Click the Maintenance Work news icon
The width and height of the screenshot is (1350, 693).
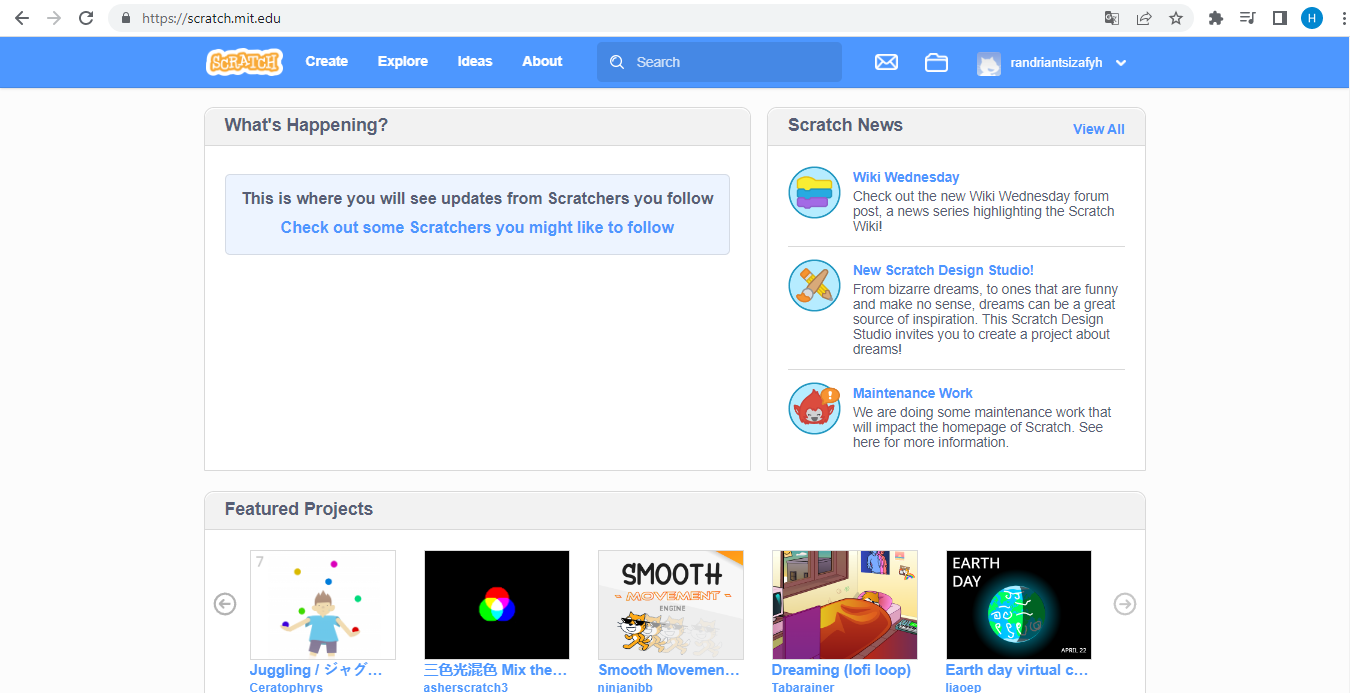pos(814,408)
